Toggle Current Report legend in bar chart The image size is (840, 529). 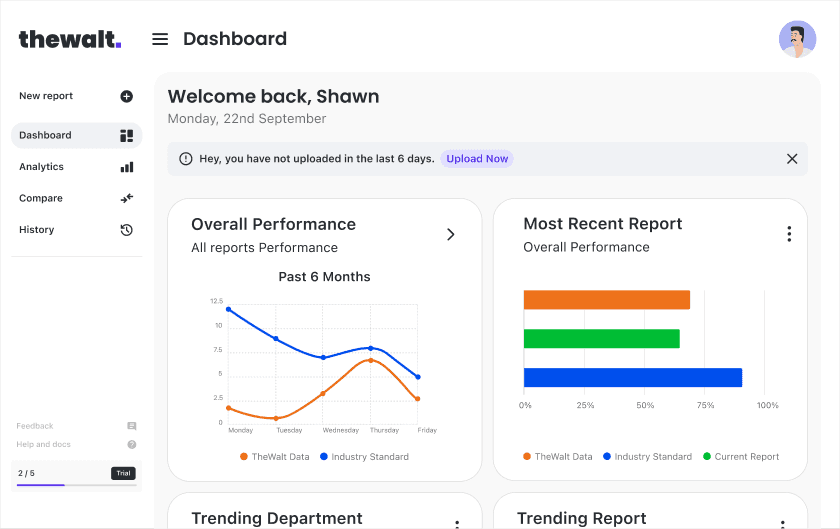[x=741, y=457]
